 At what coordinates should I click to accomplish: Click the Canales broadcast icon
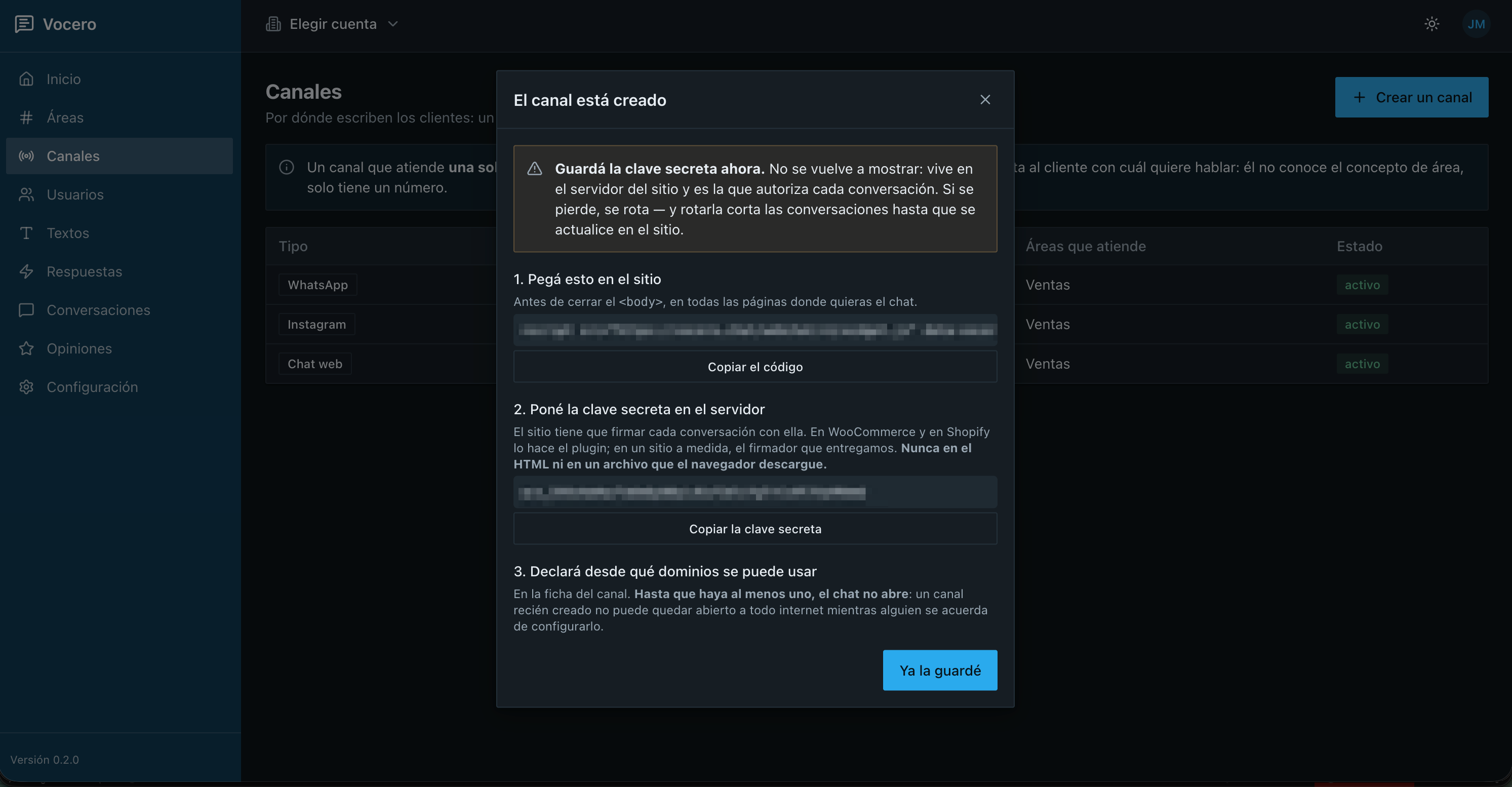point(26,155)
